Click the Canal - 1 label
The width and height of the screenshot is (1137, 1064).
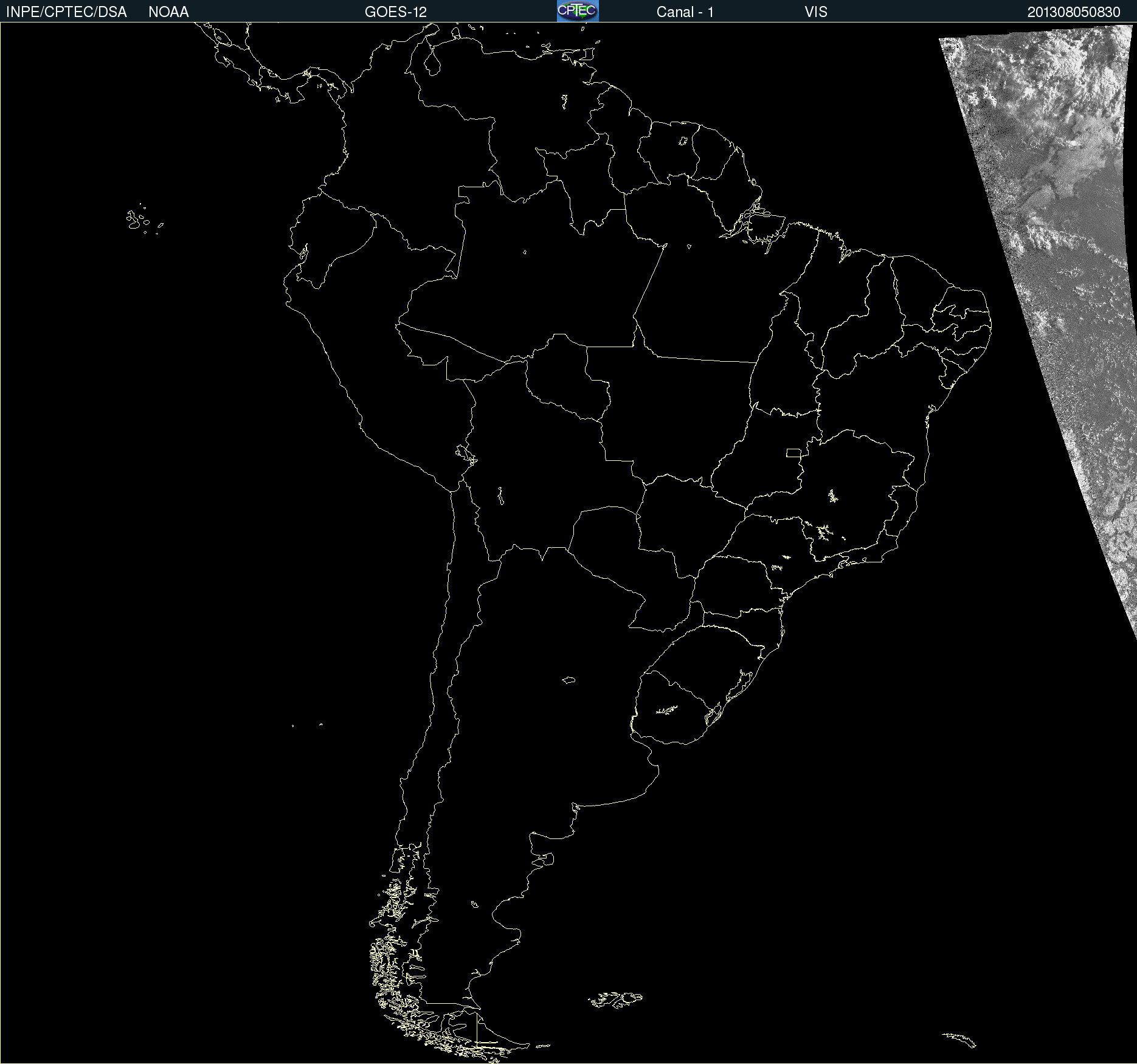tap(685, 12)
